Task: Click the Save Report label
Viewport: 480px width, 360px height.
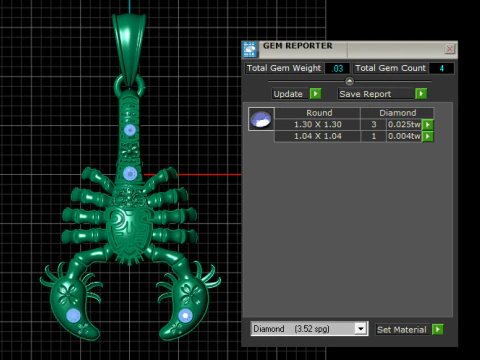Action: click(365, 94)
